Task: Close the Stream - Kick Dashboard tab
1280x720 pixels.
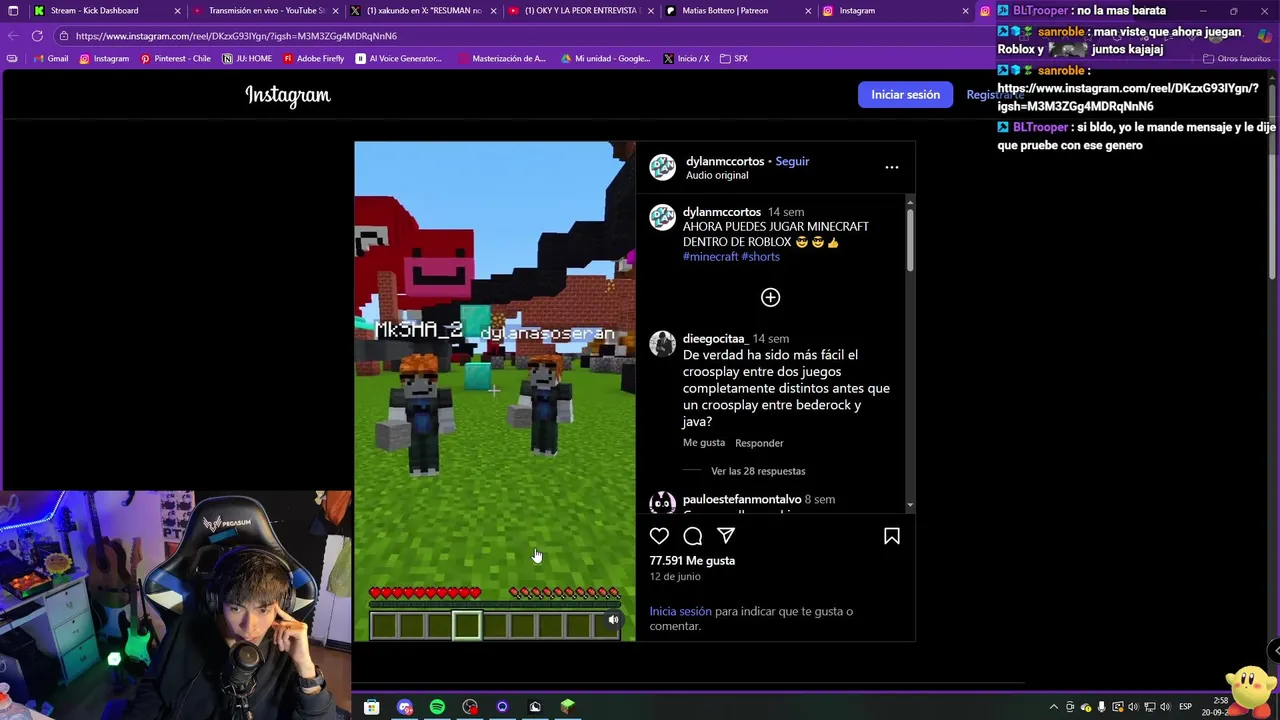Action: (x=178, y=11)
